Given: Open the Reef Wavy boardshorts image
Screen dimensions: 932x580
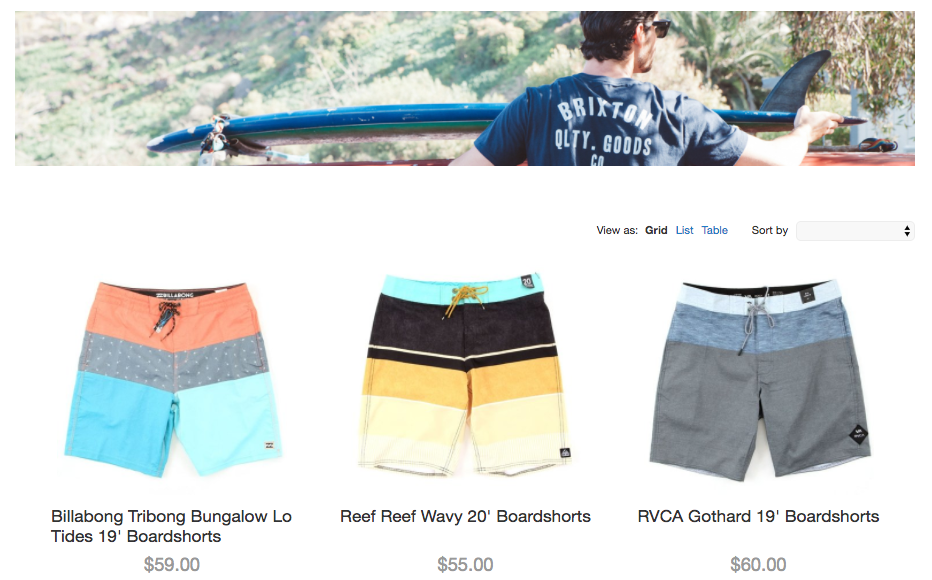Looking at the screenshot, I should pyautogui.click(x=465, y=374).
